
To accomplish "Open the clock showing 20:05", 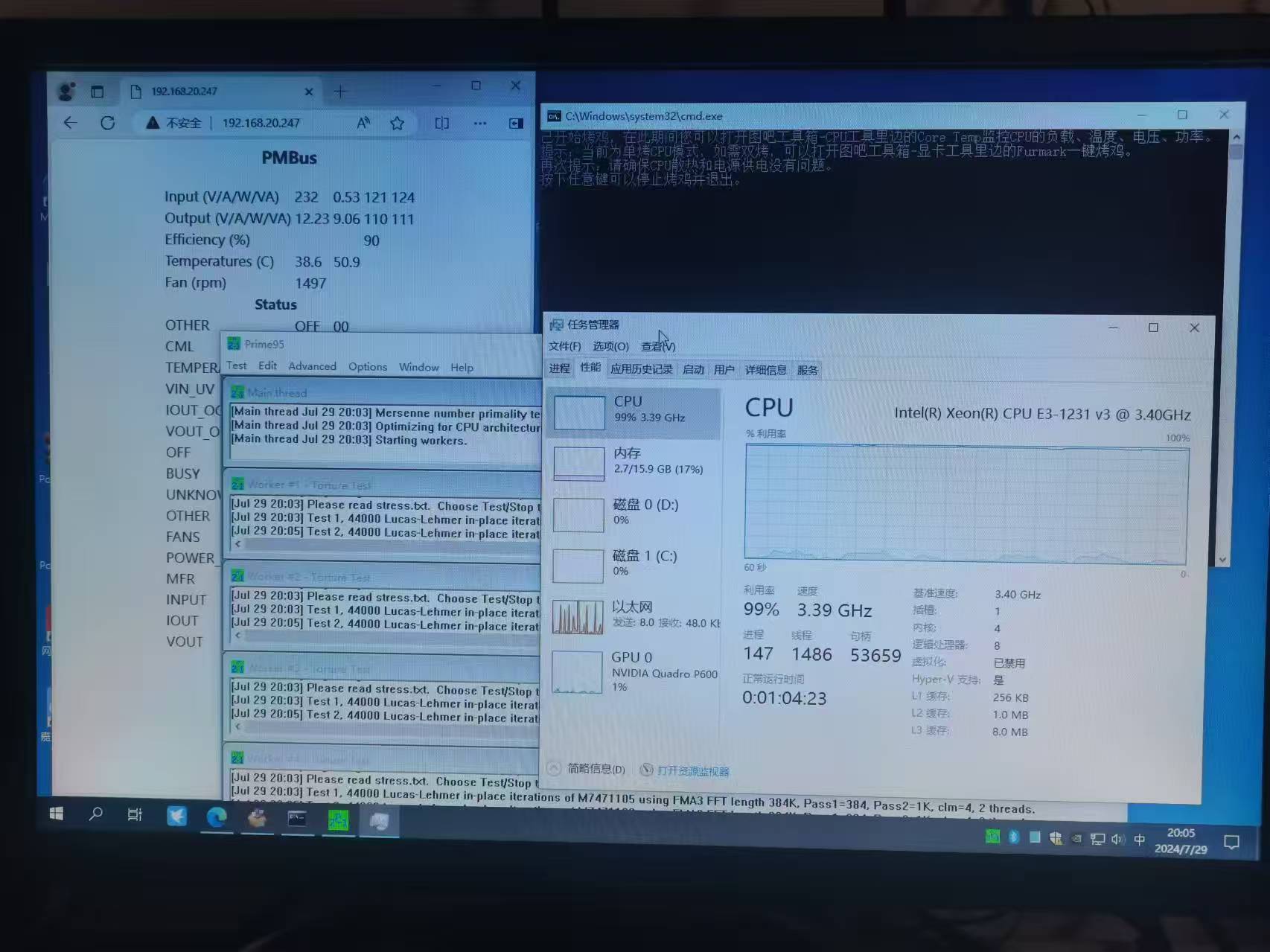I will click(1181, 841).
